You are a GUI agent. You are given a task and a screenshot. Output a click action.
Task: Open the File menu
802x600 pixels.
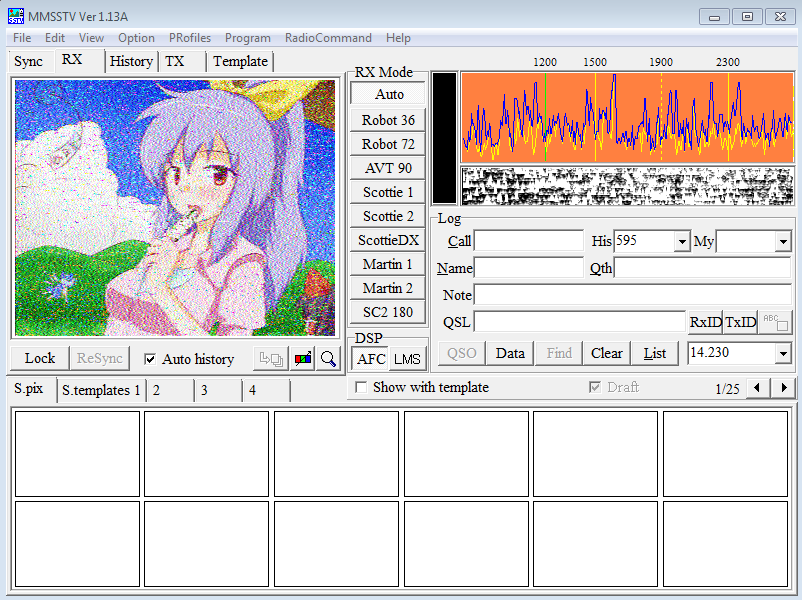[x=22, y=38]
